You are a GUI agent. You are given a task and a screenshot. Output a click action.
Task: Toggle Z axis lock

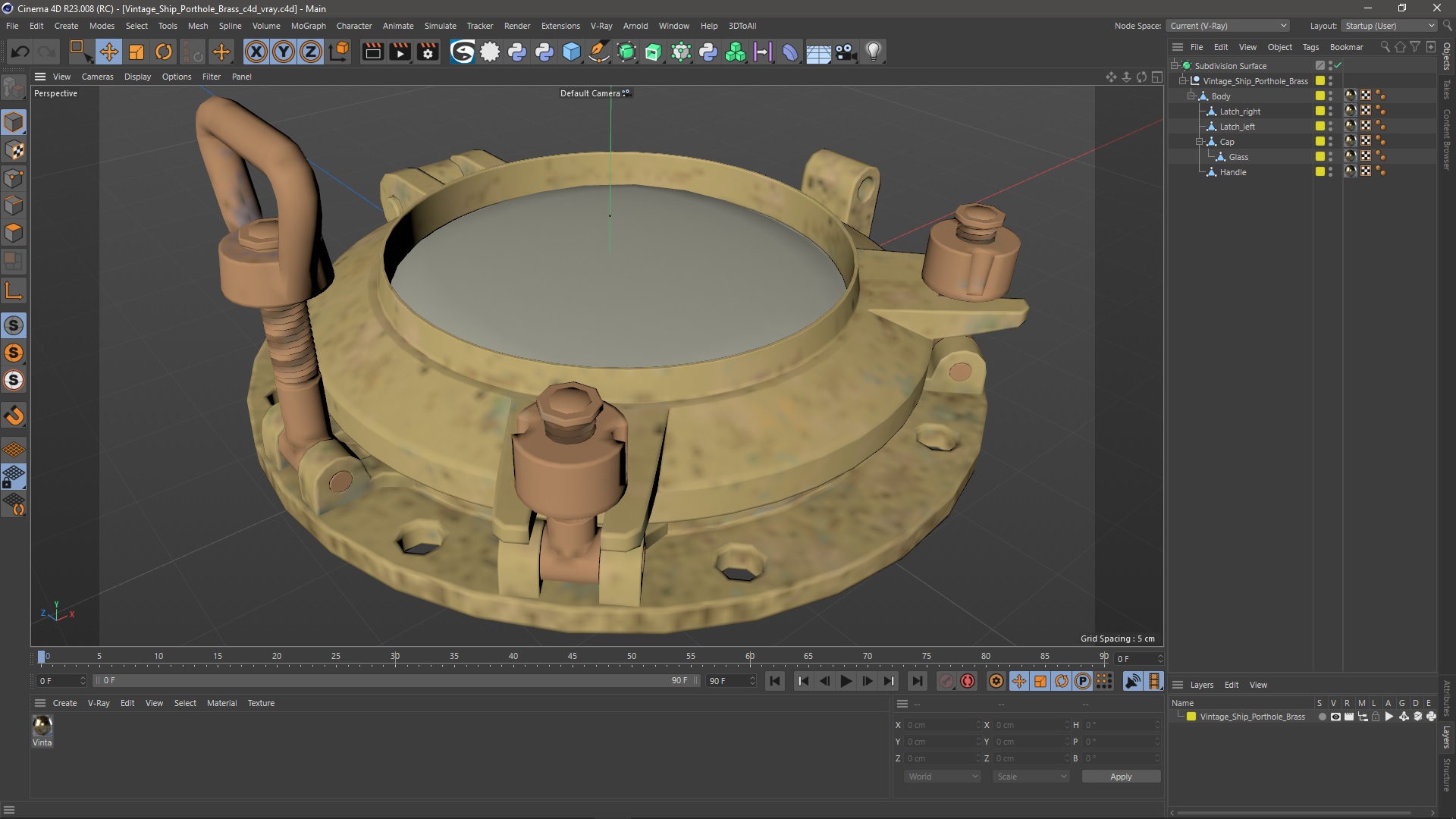[311, 52]
